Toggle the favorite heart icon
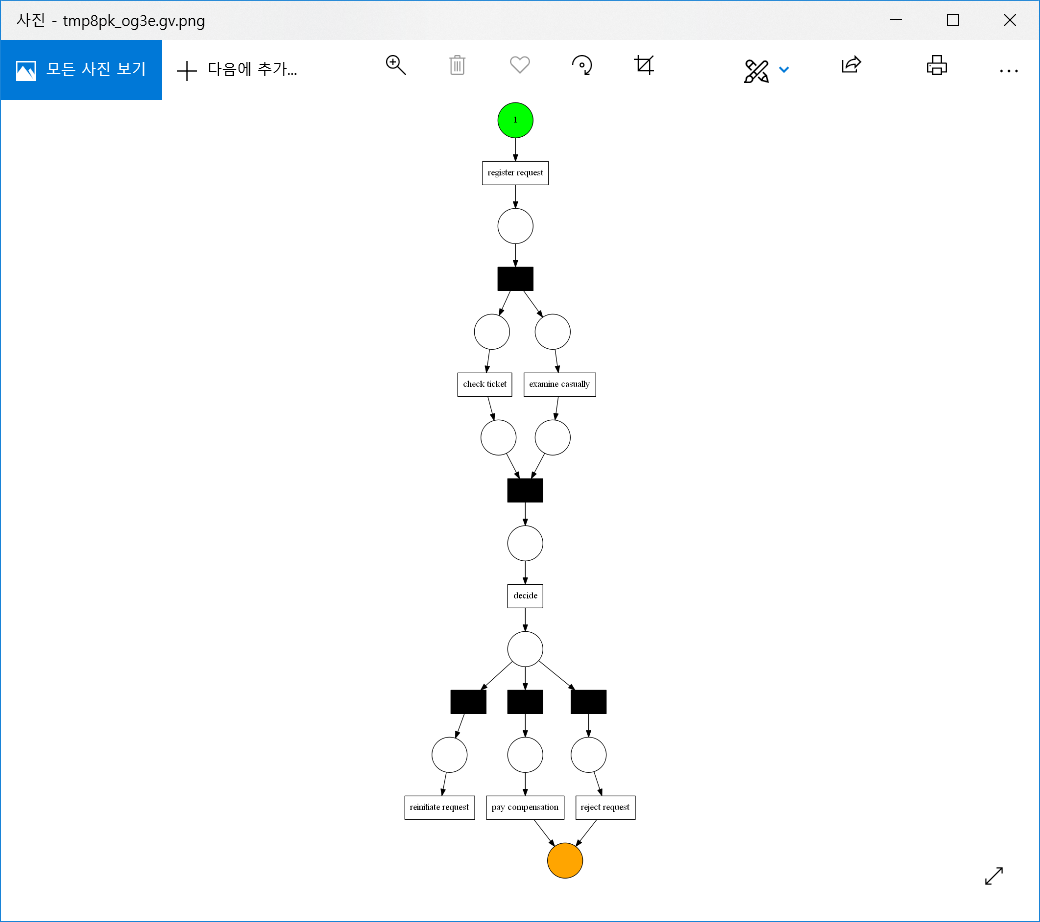Image resolution: width=1040 pixels, height=922 pixels. pos(519,64)
